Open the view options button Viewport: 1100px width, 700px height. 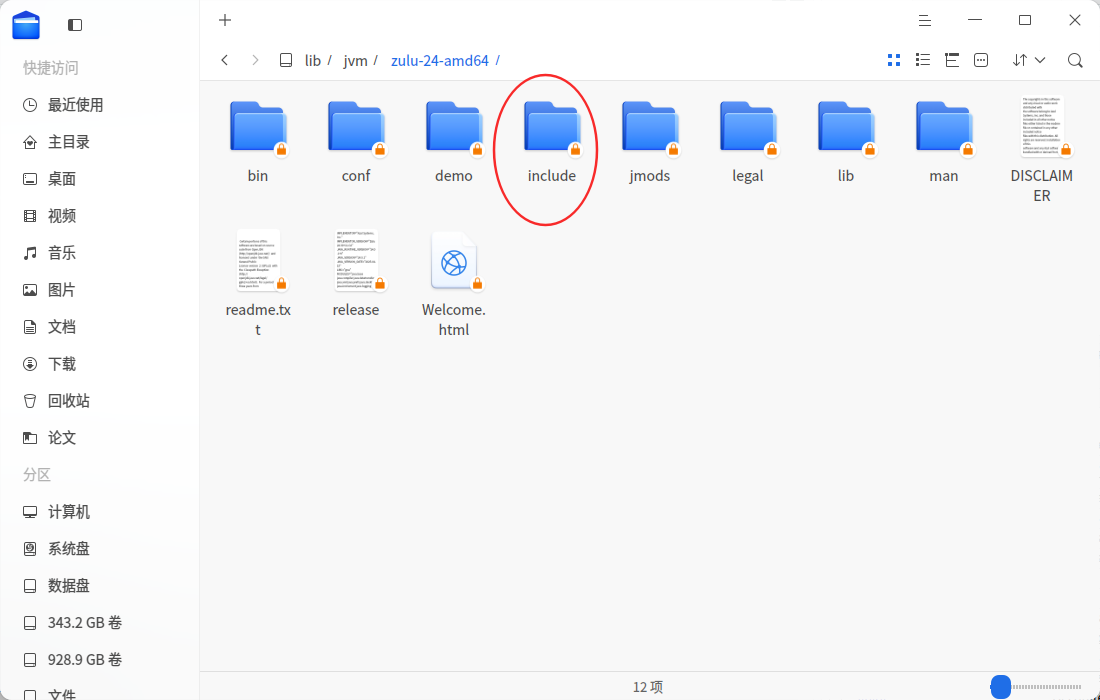point(981,60)
